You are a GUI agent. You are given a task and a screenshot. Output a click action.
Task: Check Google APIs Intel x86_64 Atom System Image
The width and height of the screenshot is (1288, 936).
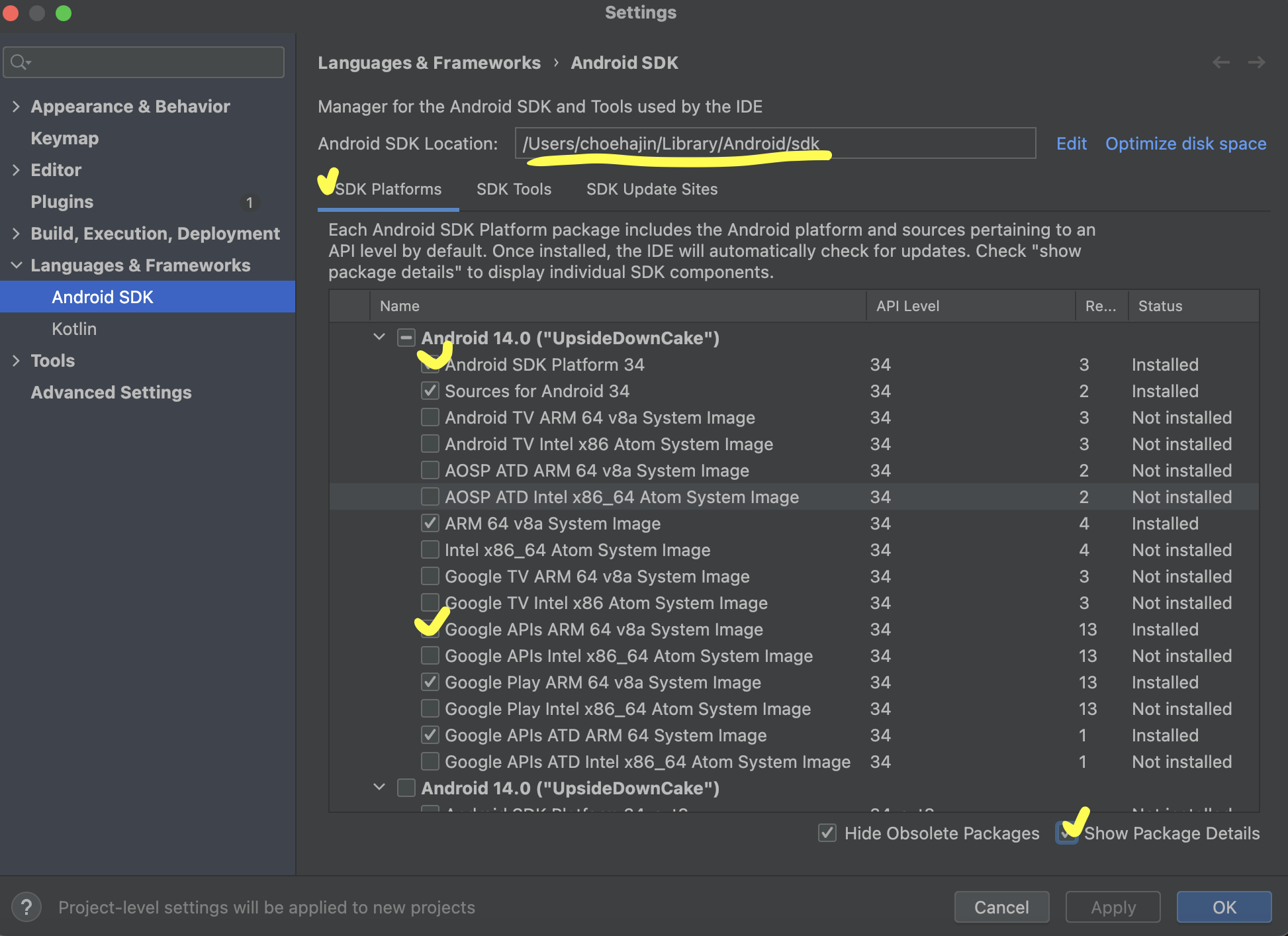point(430,656)
